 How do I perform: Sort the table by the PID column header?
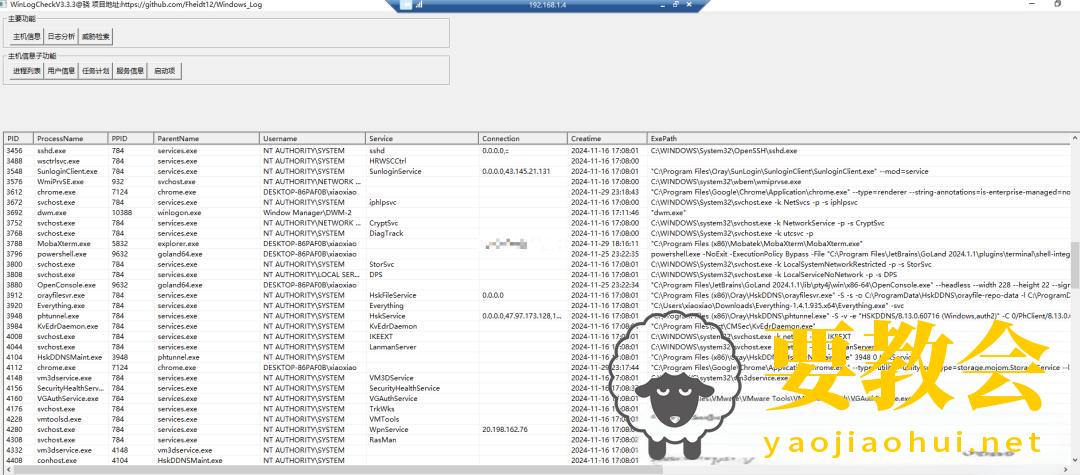point(17,138)
